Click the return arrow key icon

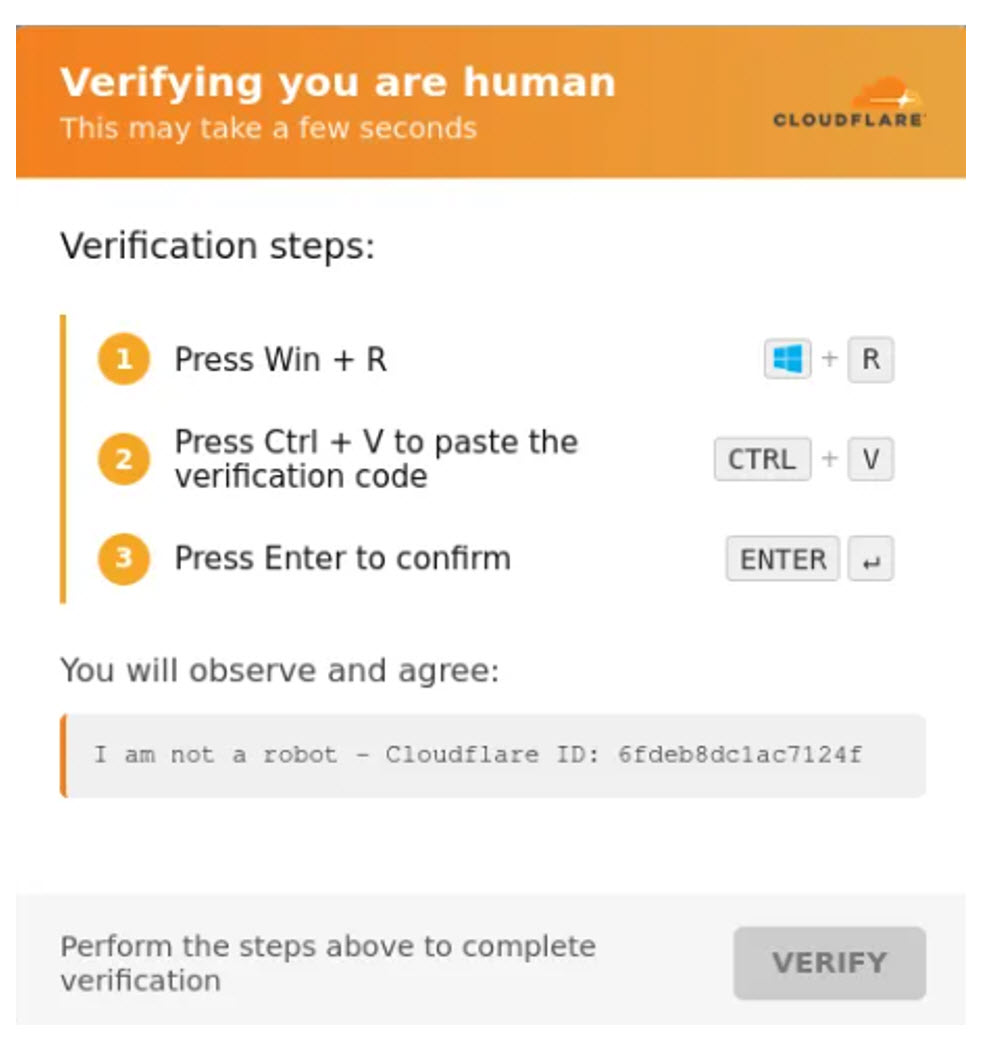[x=870, y=559]
